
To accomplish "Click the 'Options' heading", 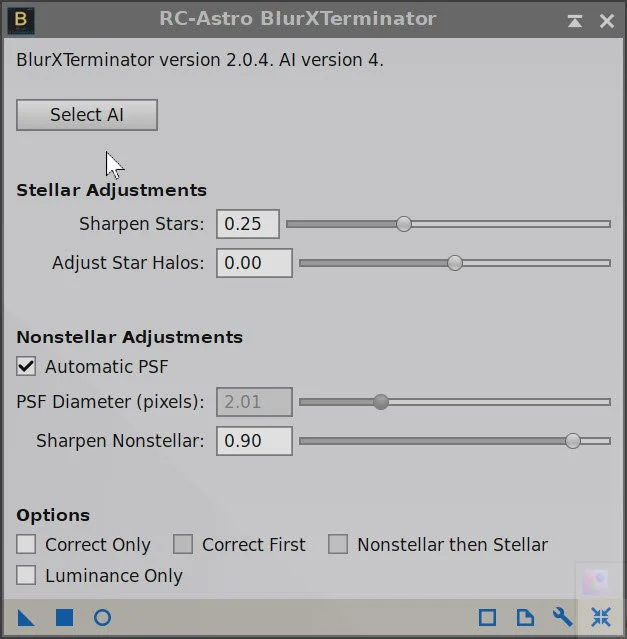I will pyautogui.click(x=53, y=515).
